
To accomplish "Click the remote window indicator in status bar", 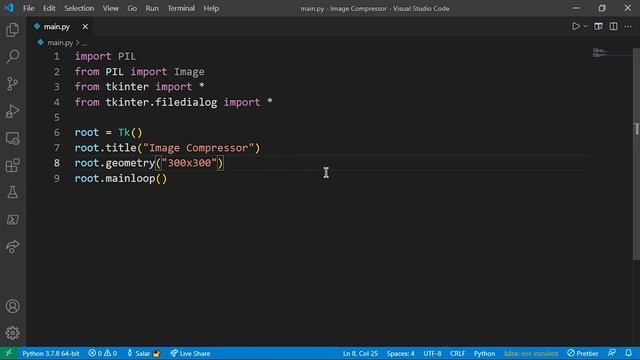I will (x=9, y=353).
